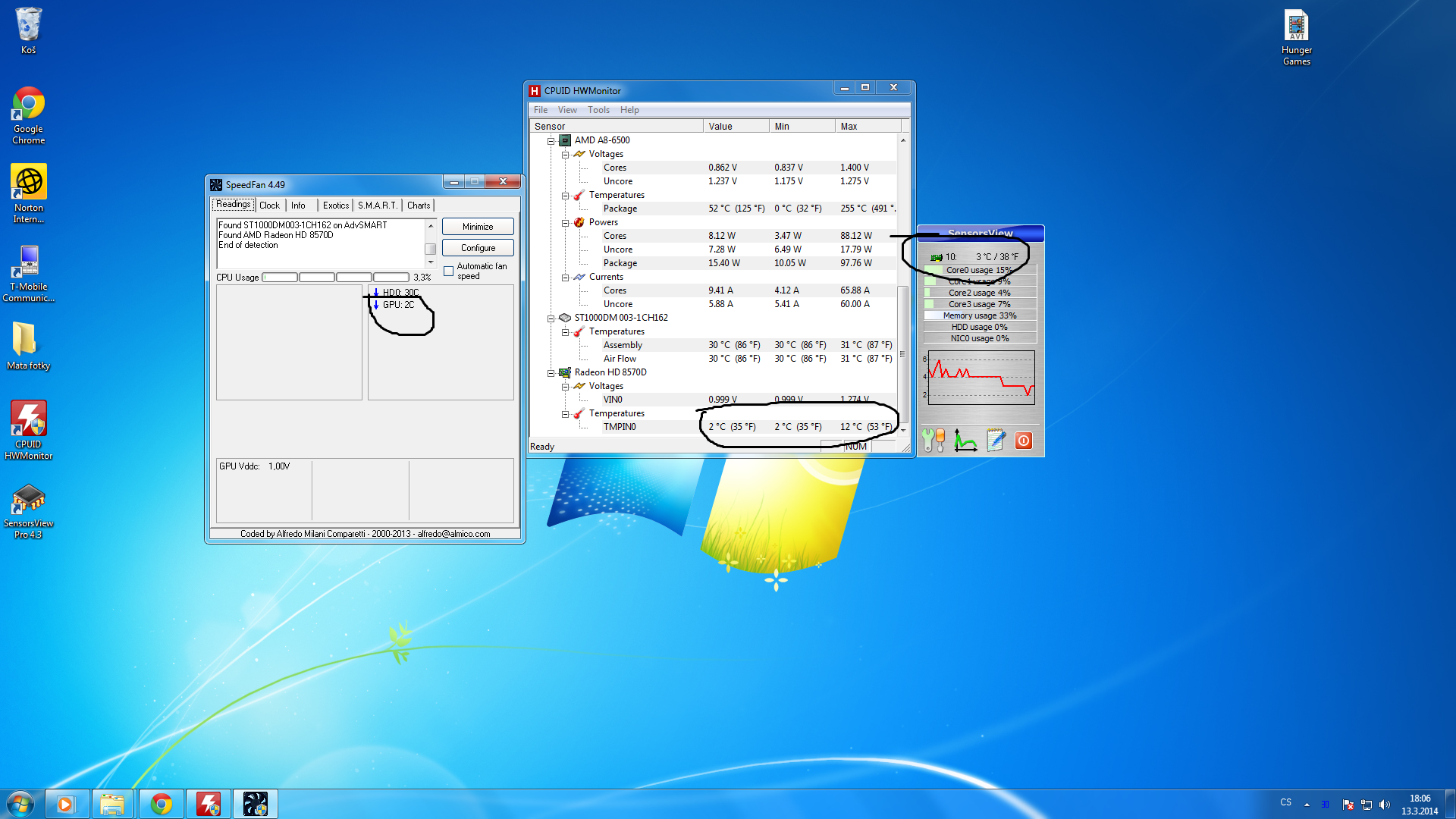Collapse CPU Temperatures node above Package
1456x819 pixels.
pos(565,196)
